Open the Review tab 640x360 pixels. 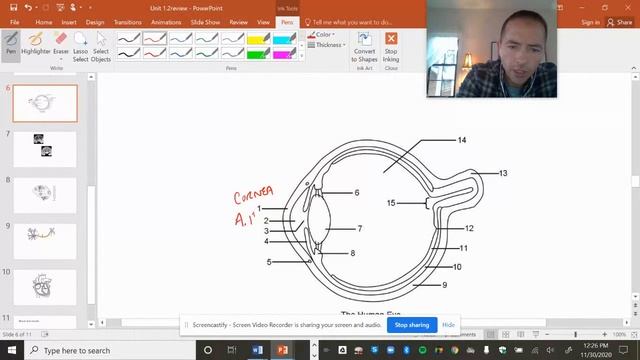[x=238, y=22]
